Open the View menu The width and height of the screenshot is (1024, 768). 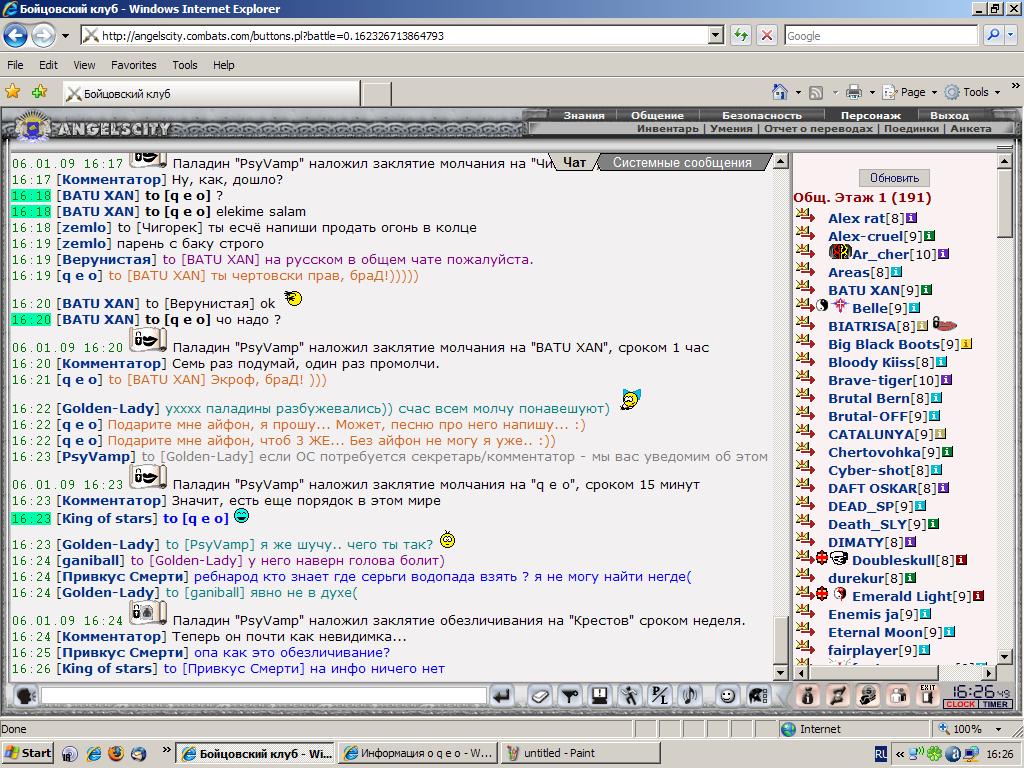[x=84, y=65]
